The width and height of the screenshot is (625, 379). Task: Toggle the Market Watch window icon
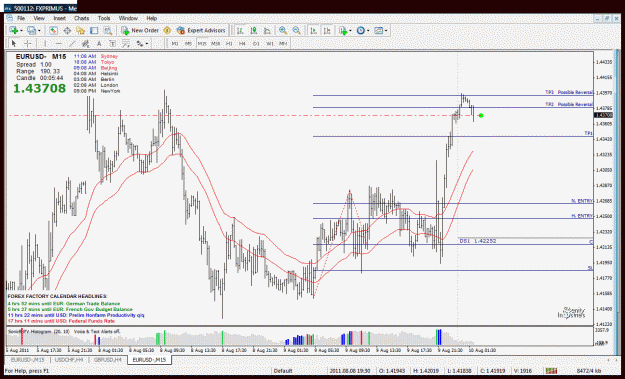point(53,30)
